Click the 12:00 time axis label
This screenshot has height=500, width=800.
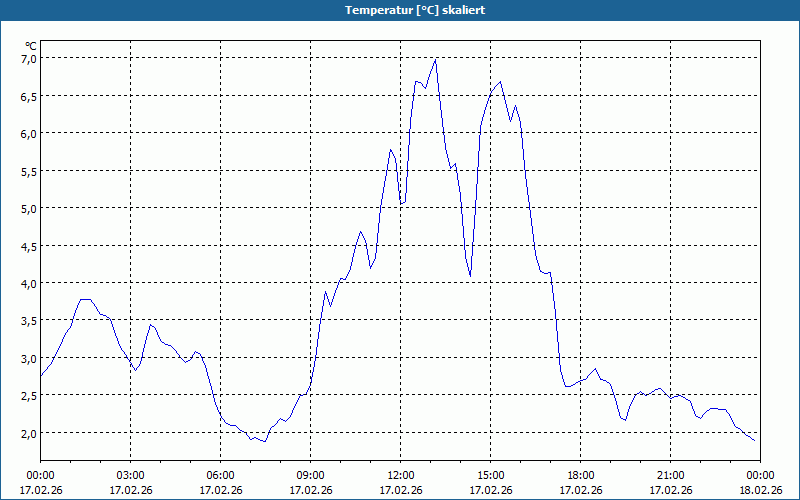401,476
